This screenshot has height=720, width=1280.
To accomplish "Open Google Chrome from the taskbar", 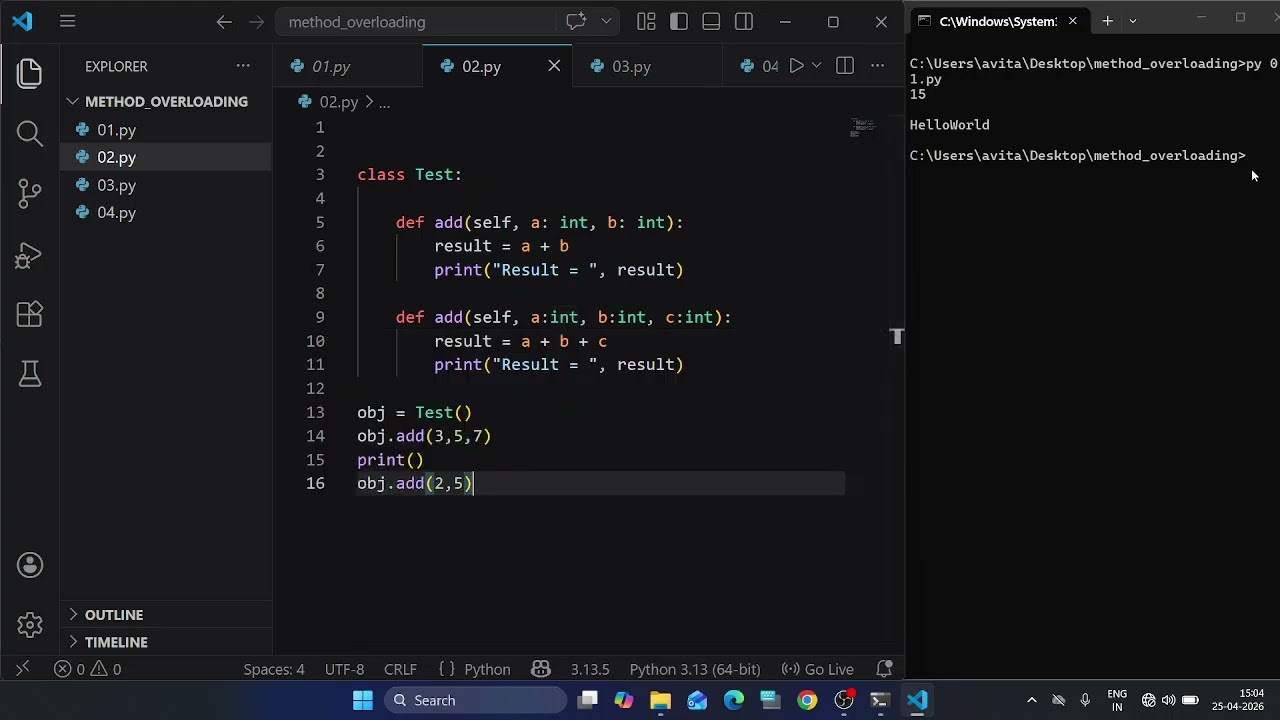I will tap(807, 700).
